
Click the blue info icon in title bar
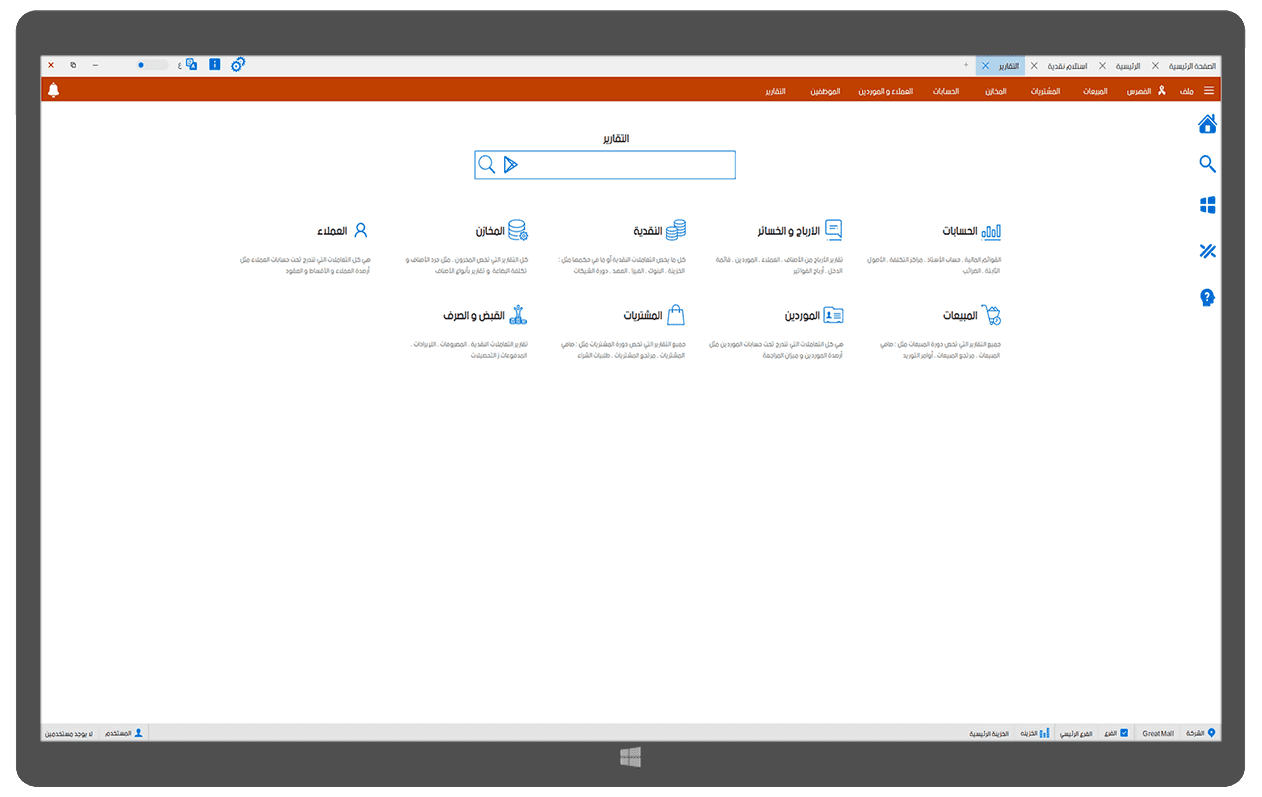click(x=214, y=65)
